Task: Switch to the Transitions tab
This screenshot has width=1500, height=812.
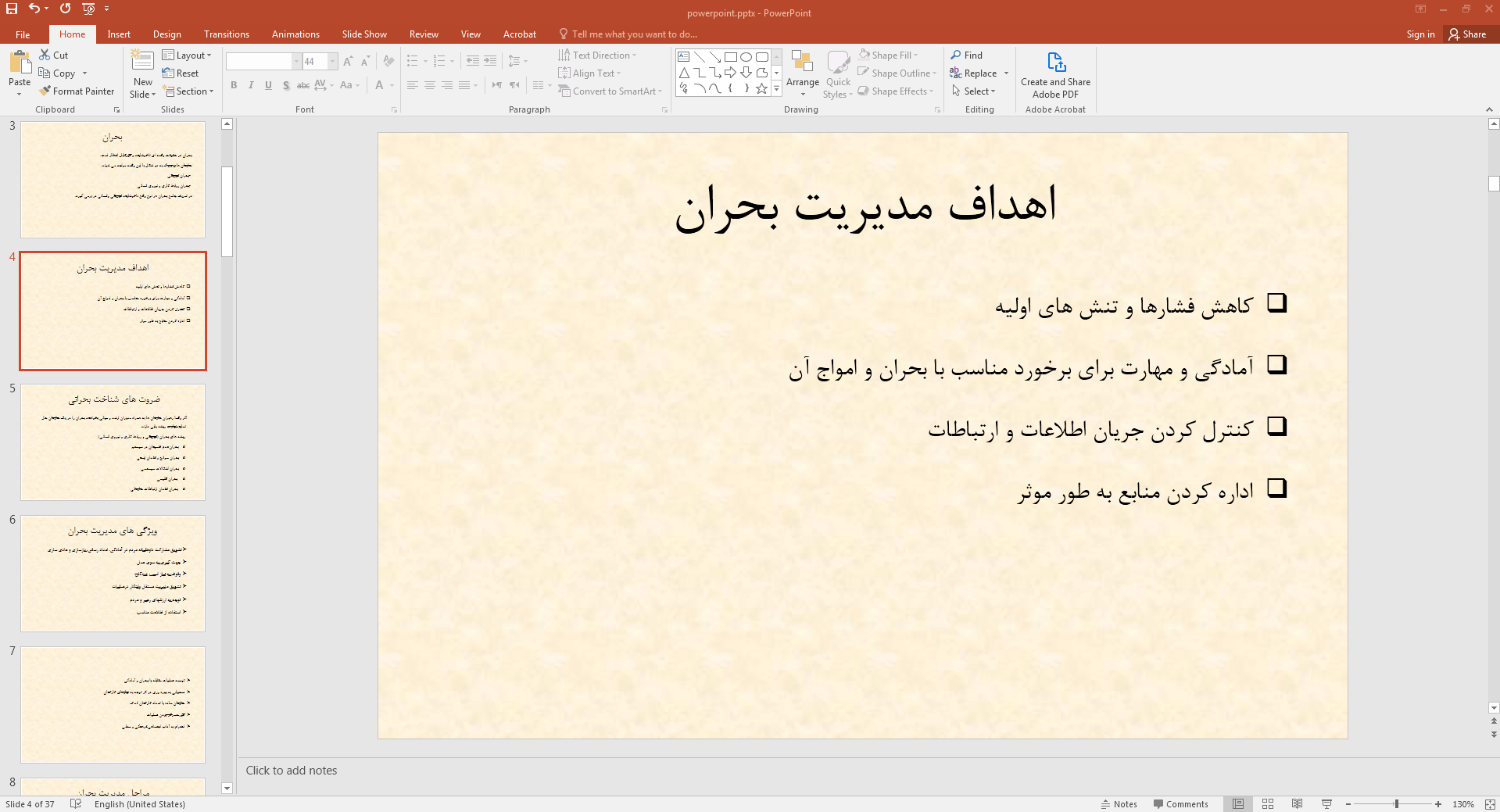Action: click(x=226, y=34)
